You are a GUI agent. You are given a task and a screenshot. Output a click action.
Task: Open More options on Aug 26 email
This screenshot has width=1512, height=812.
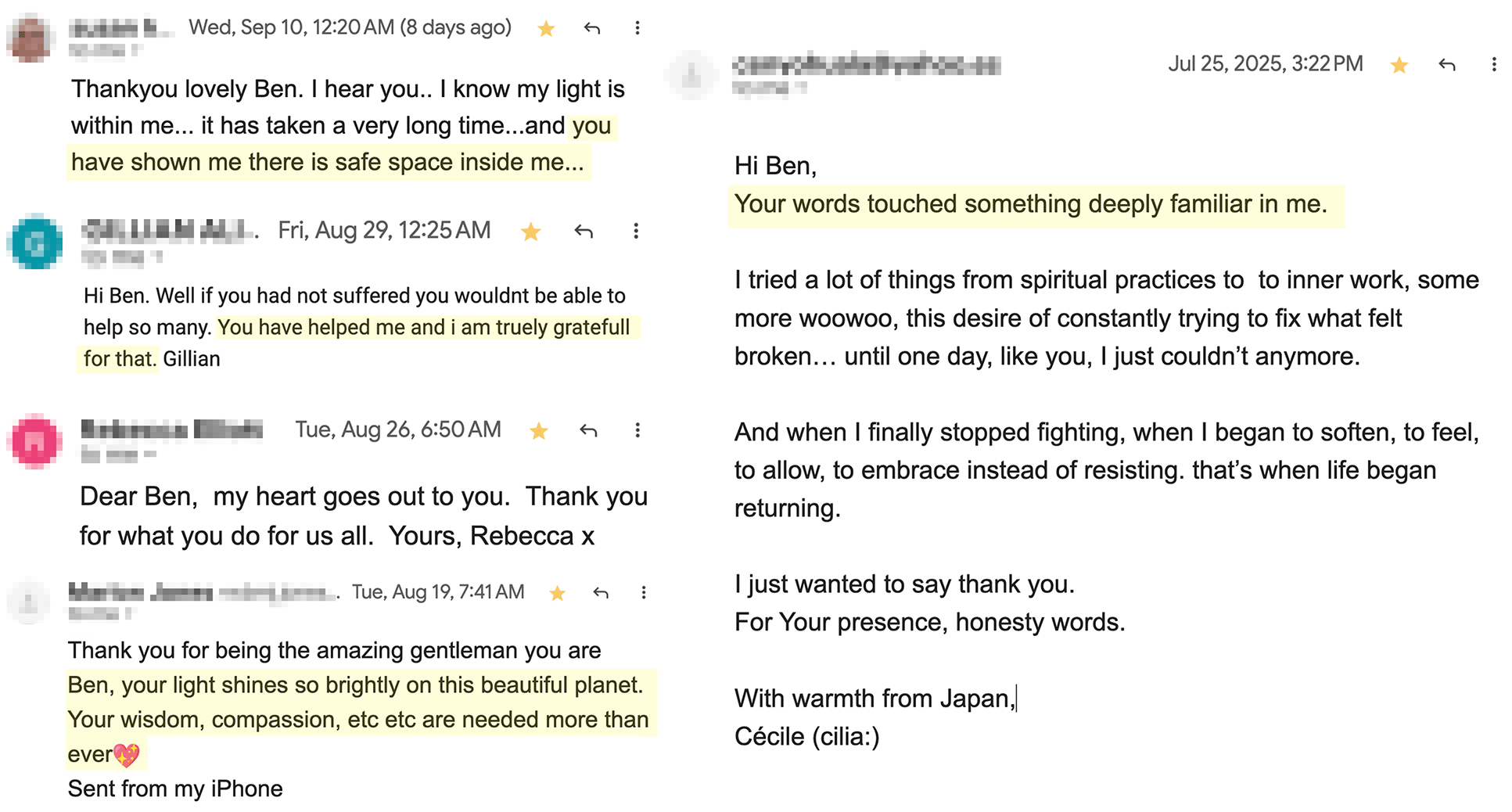637,430
